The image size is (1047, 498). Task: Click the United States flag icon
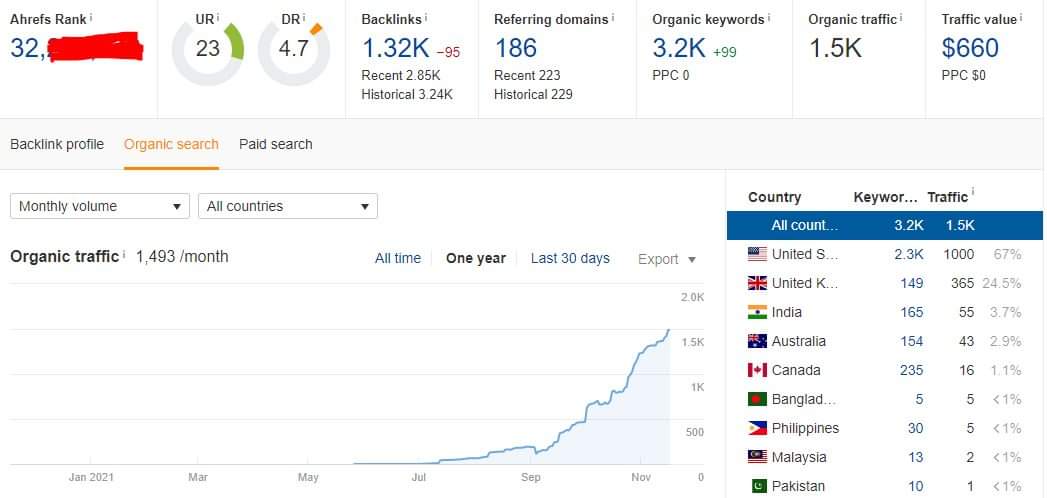757,254
